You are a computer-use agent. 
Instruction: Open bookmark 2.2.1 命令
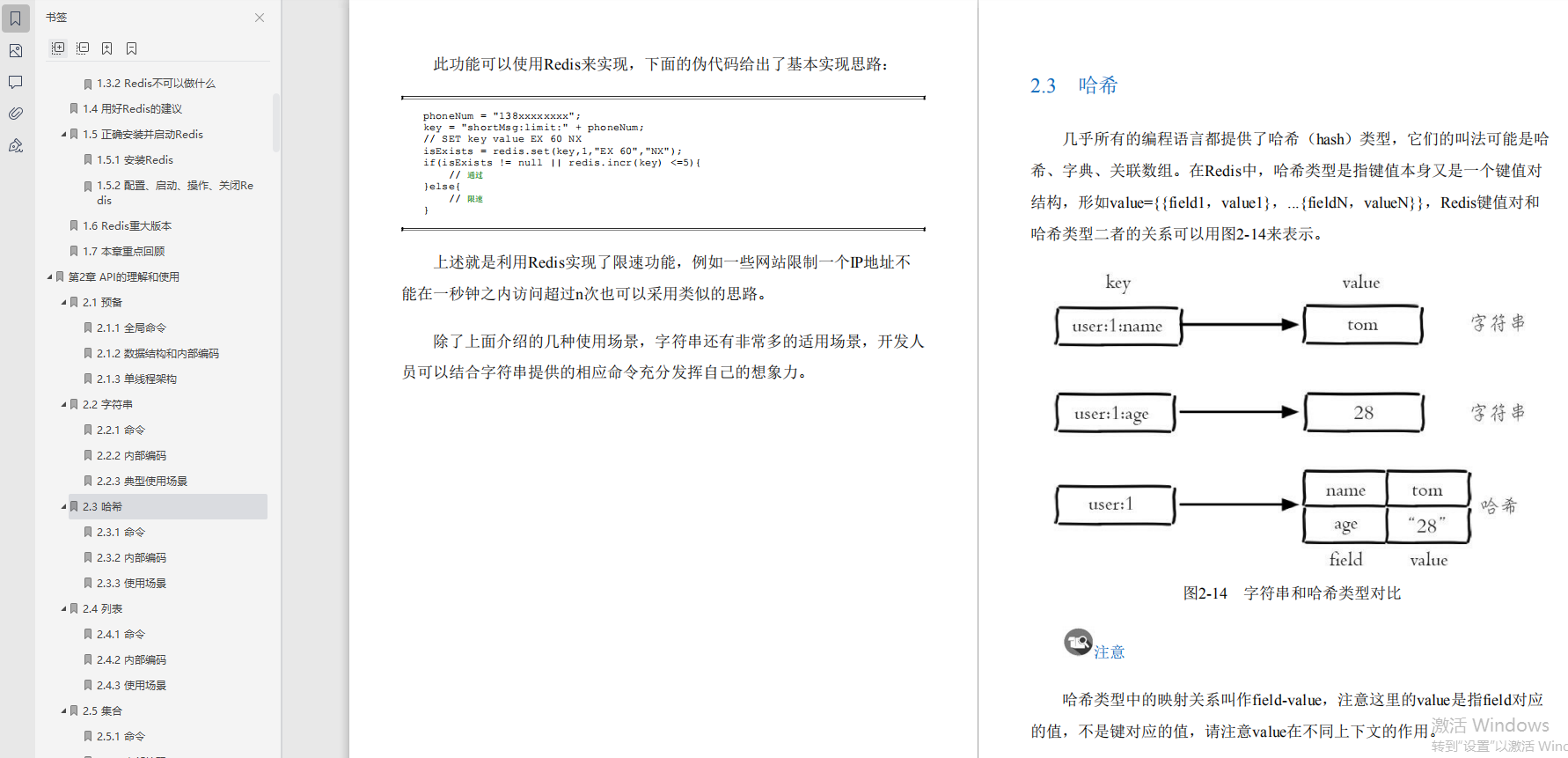(x=121, y=431)
